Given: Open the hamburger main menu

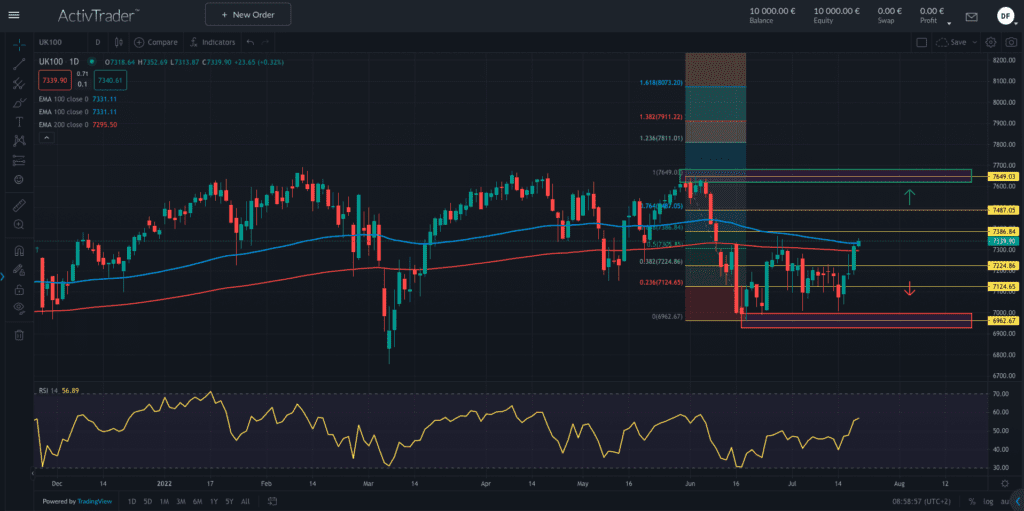Looking at the screenshot, I should pyautogui.click(x=14, y=14).
